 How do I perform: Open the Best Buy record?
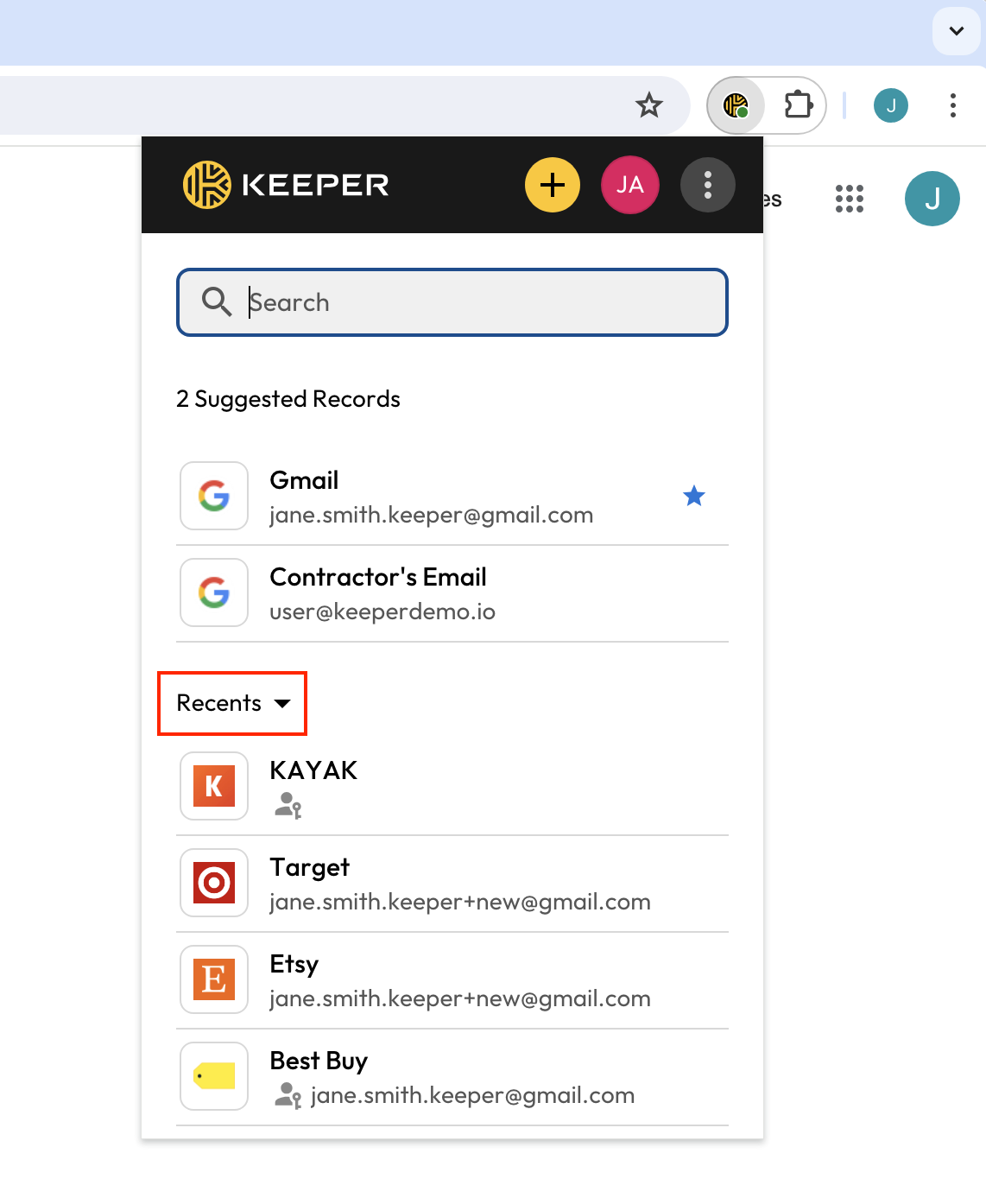click(452, 1077)
